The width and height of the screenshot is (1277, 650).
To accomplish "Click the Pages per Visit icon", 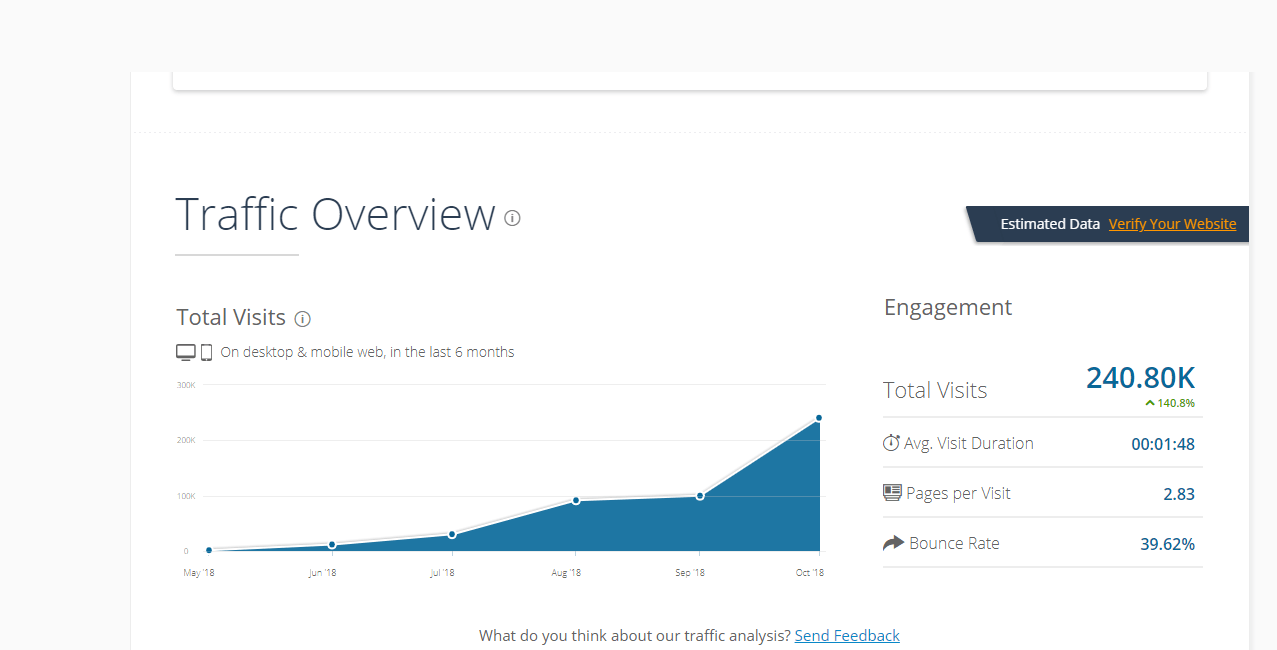I will 892,493.
